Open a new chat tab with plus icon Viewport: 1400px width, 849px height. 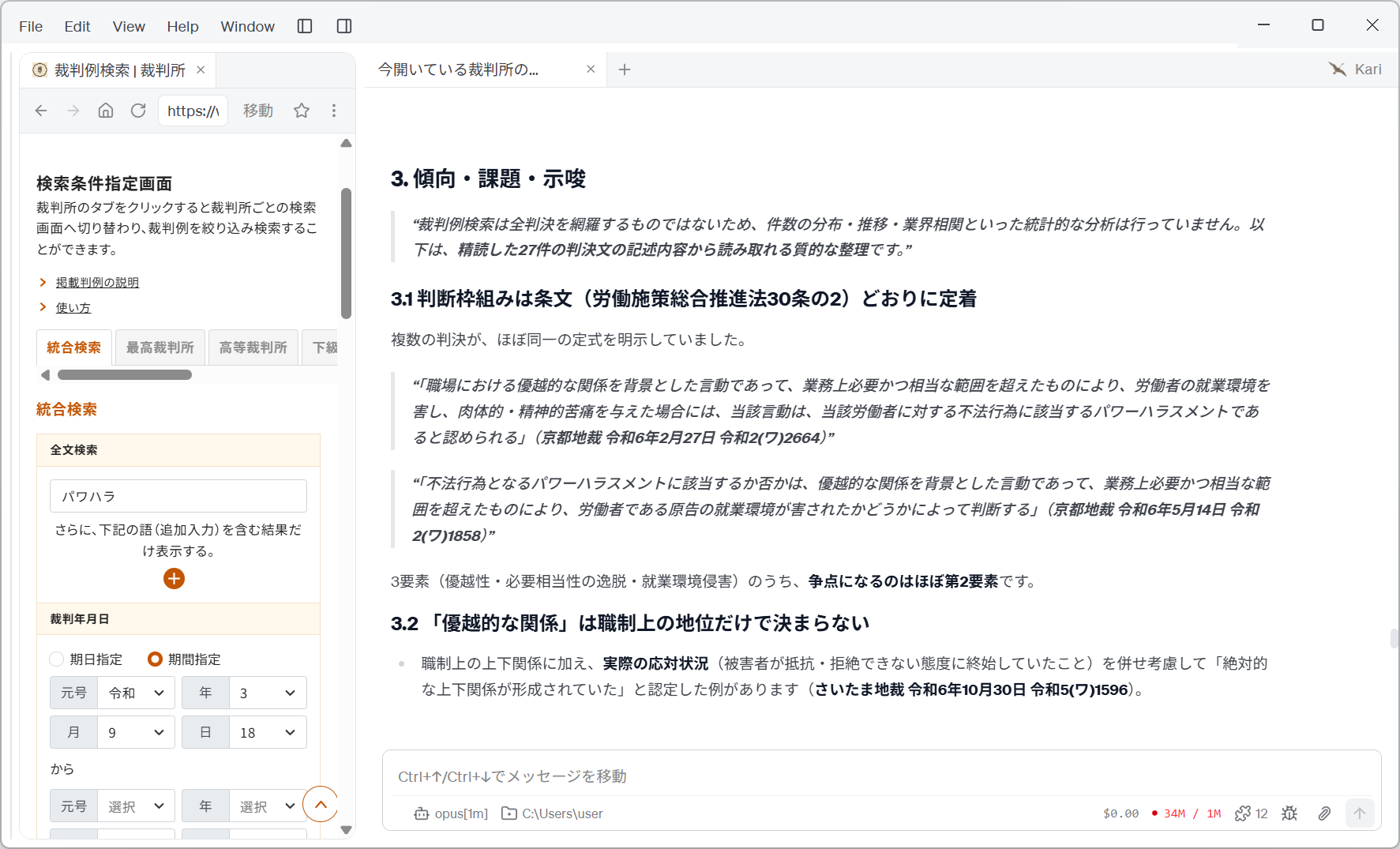625,69
